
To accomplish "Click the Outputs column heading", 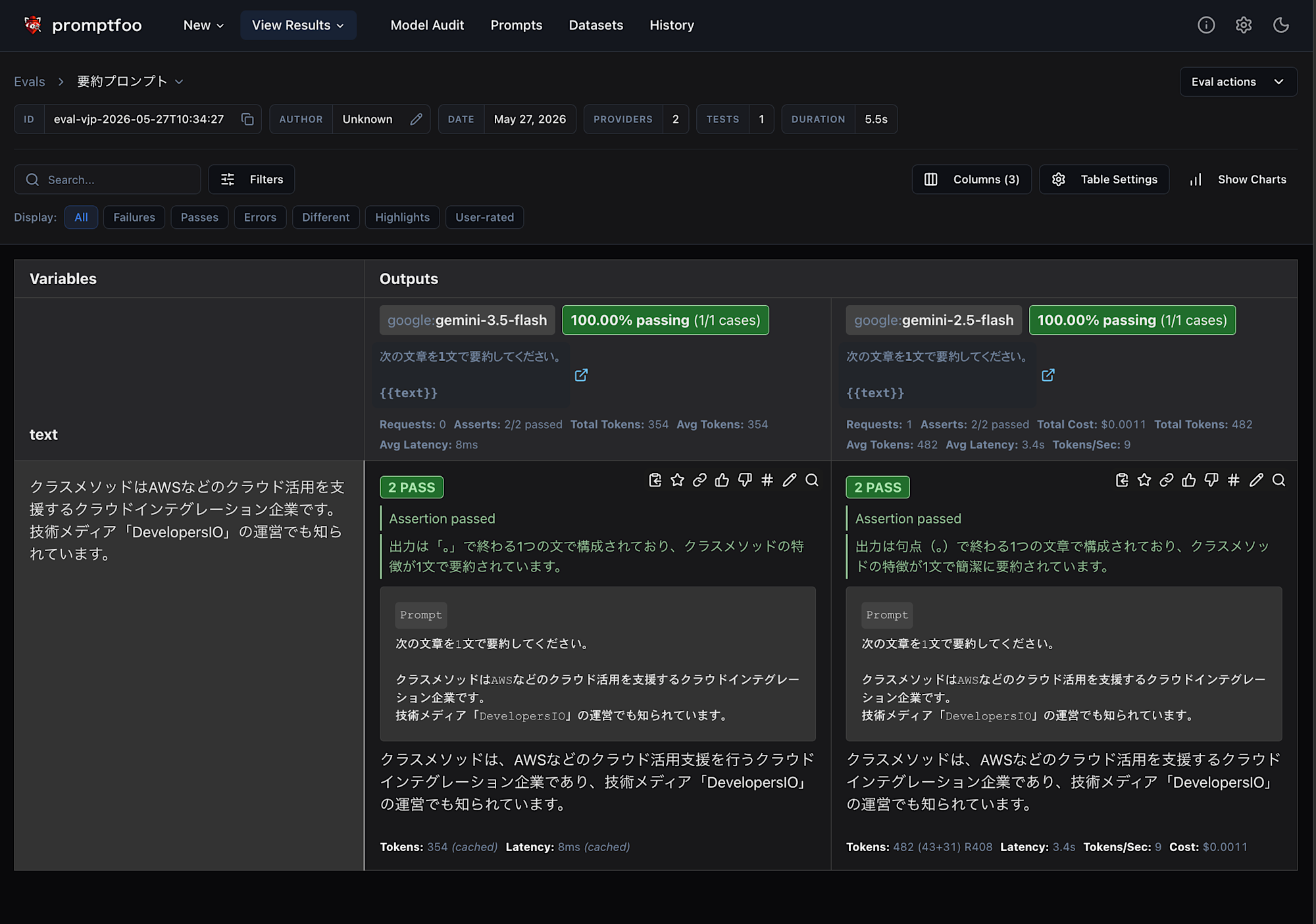I will [x=409, y=279].
